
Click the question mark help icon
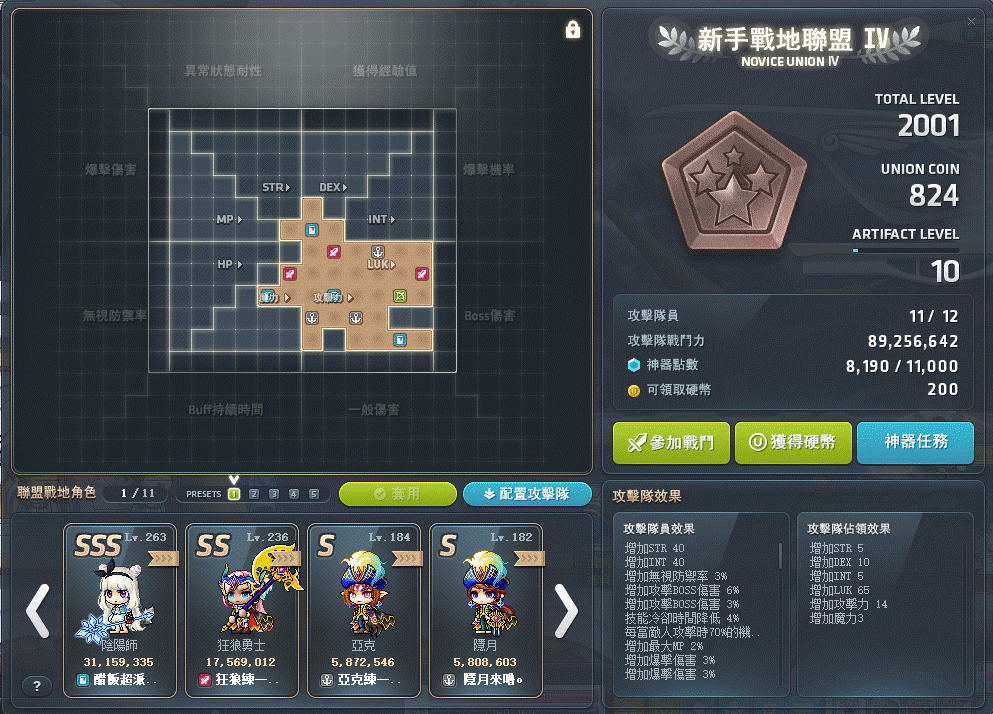pos(37,685)
